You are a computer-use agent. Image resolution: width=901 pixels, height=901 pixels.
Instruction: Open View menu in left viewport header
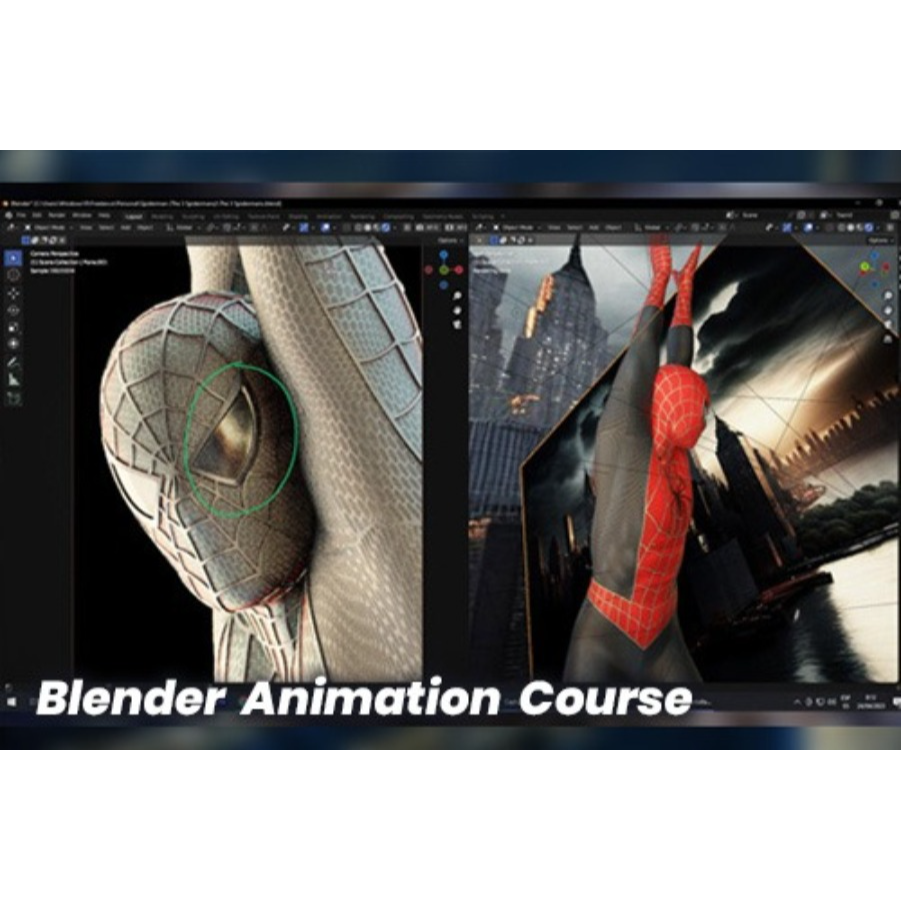pos(86,228)
